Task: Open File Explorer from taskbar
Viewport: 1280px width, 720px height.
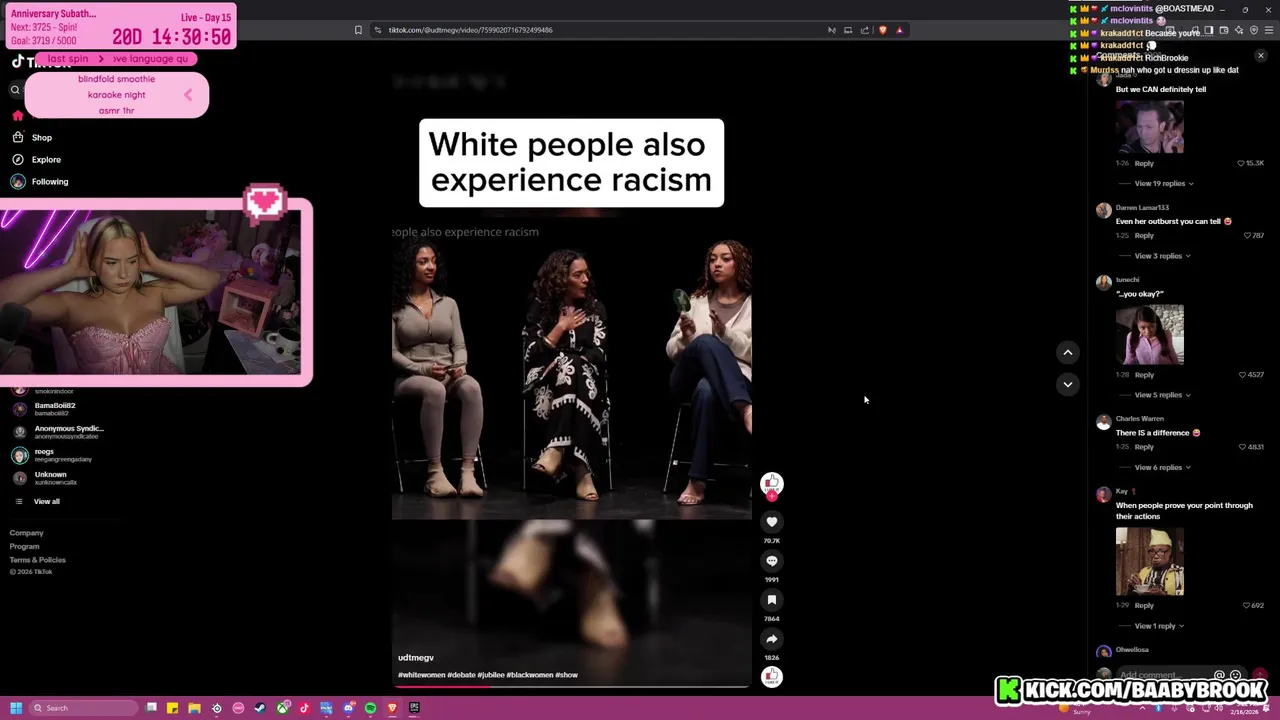Action: coord(194,708)
